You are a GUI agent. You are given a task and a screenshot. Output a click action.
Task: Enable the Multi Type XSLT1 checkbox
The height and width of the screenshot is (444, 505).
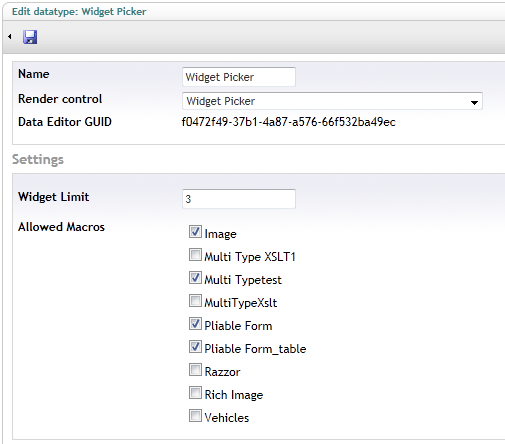click(x=195, y=255)
